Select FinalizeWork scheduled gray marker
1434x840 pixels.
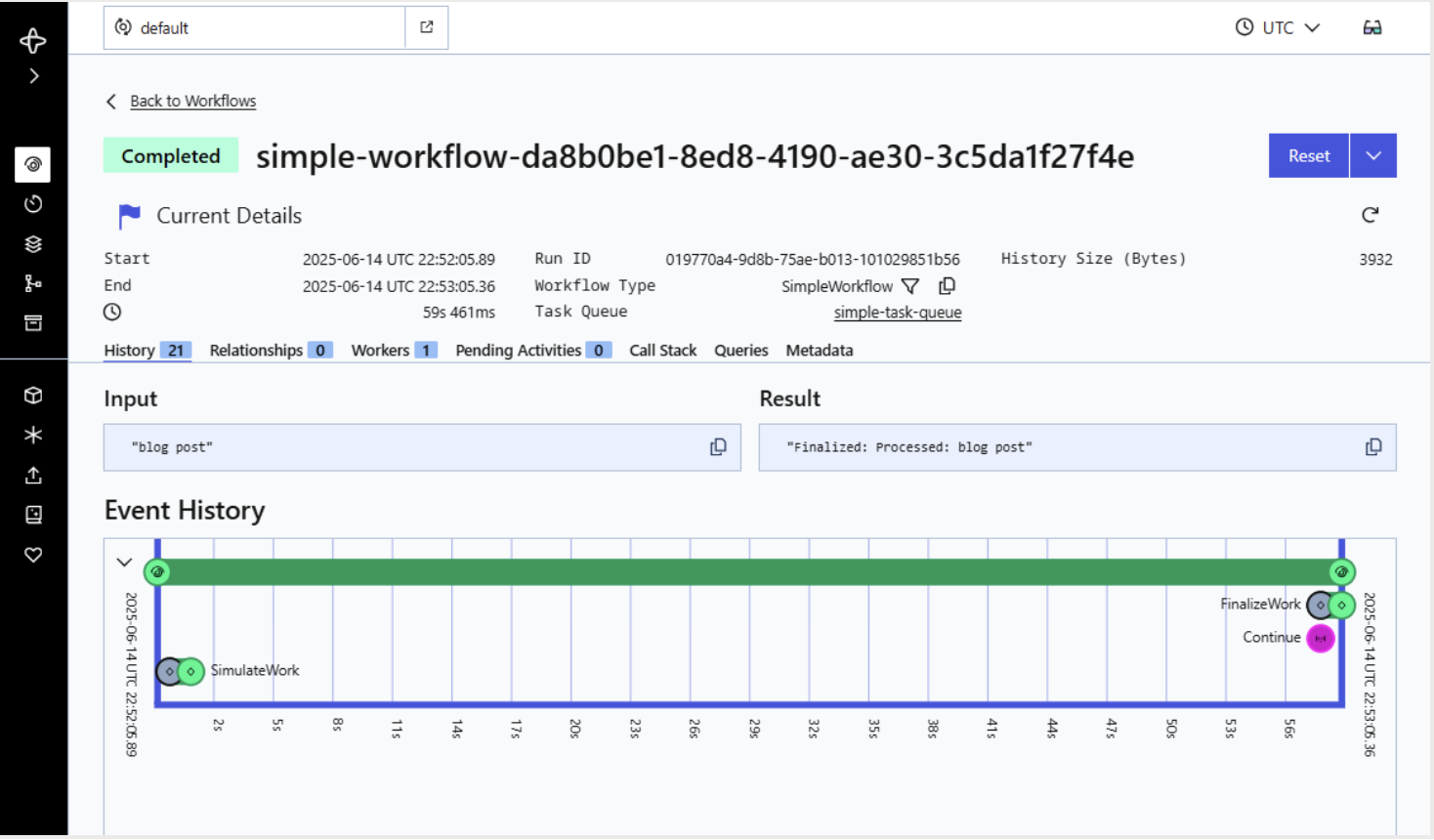1320,606
